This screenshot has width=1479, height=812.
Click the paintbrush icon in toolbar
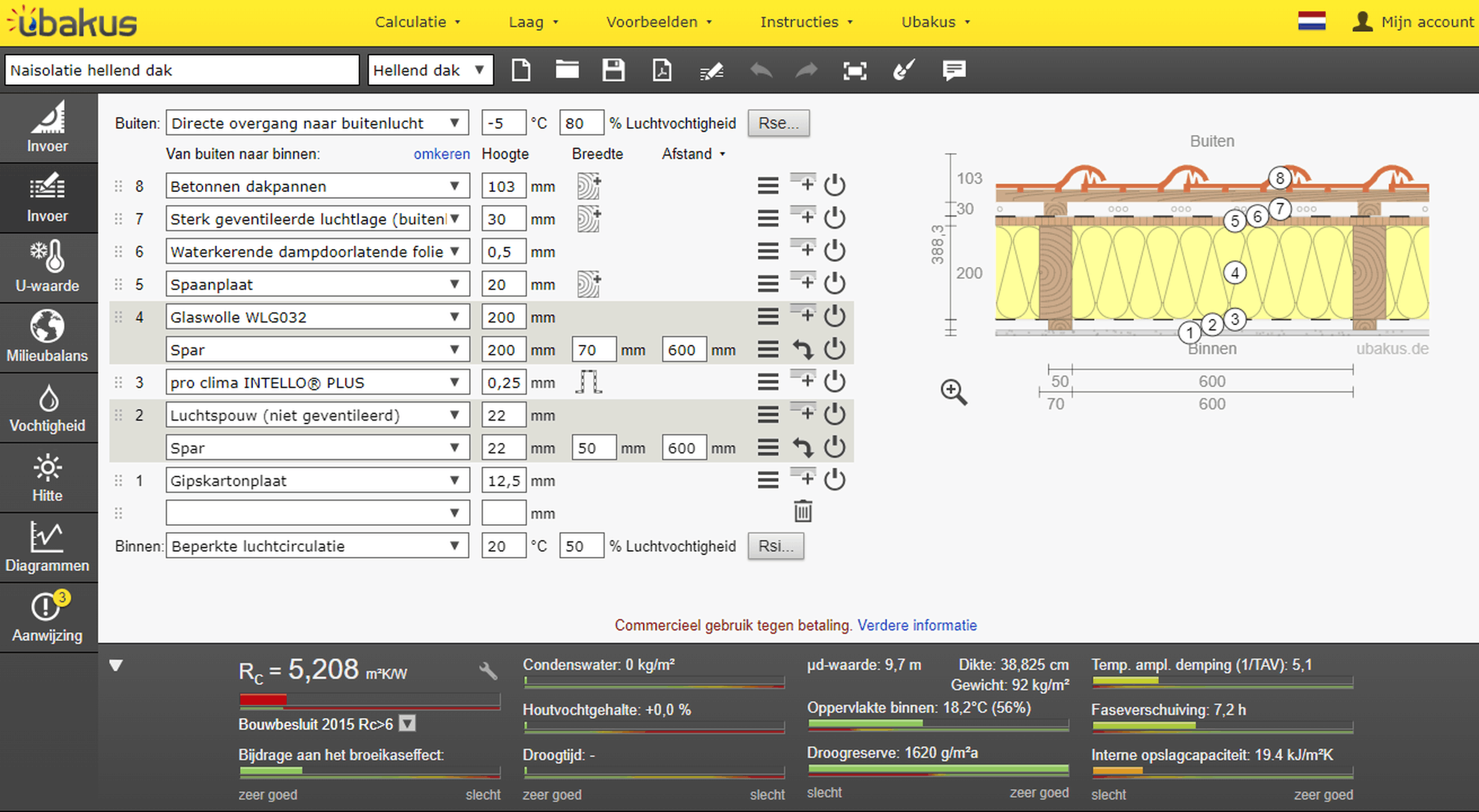click(x=904, y=70)
